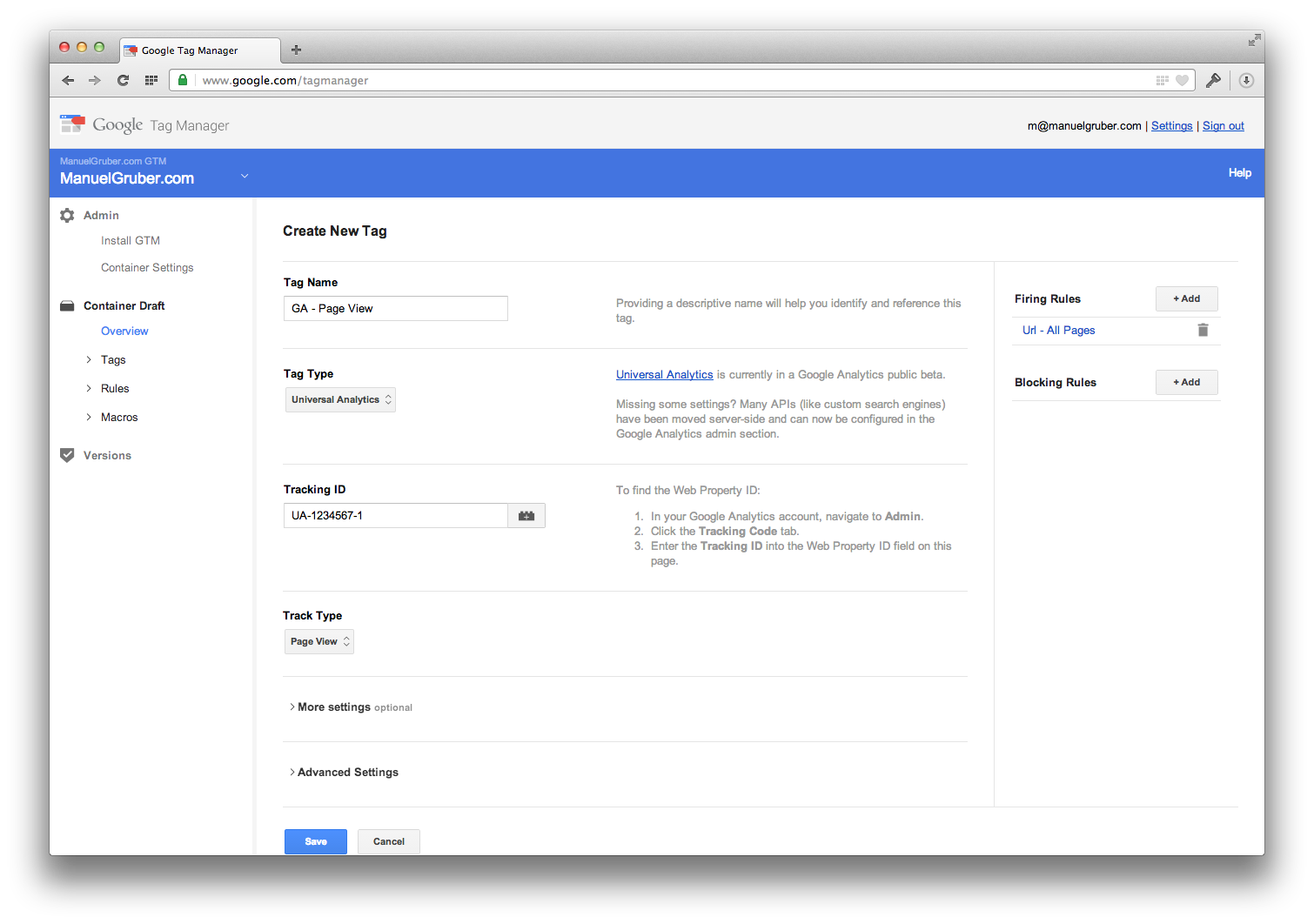Expand the Macros tree item
The height and width of the screenshot is (924, 1314).
[x=89, y=417]
